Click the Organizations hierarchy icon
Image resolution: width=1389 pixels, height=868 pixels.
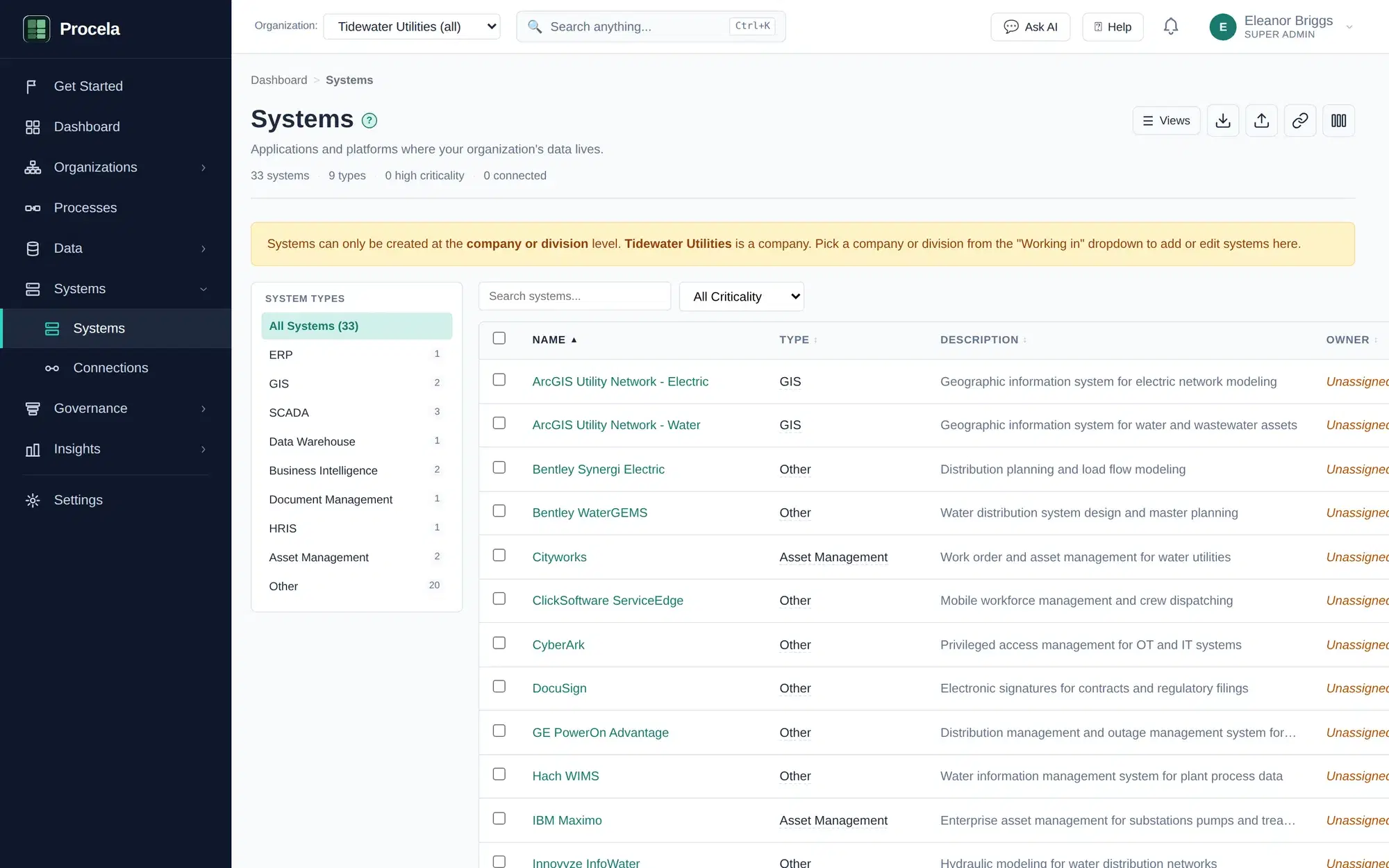(x=32, y=167)
